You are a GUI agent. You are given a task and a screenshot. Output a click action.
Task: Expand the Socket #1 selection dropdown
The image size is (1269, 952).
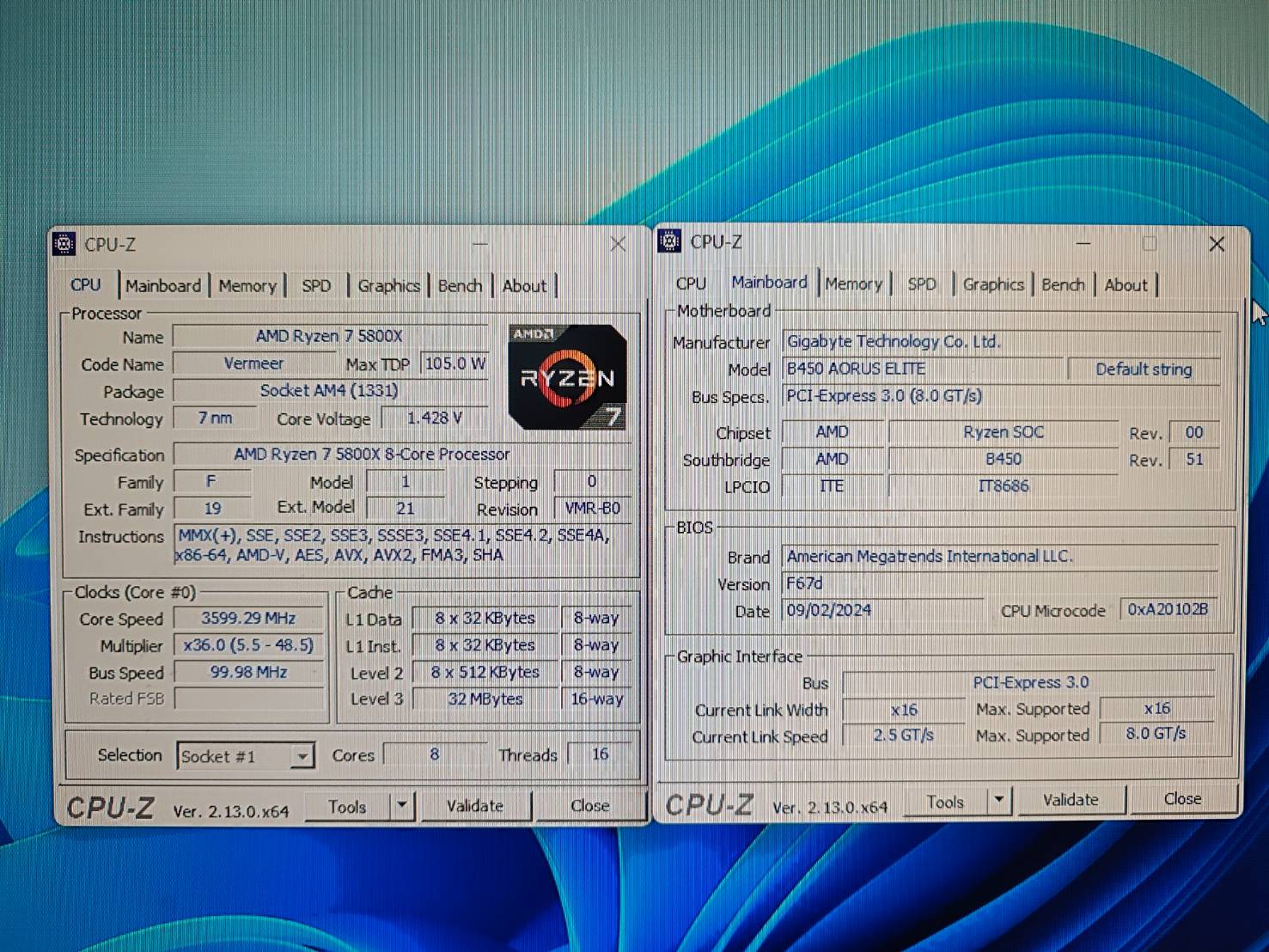(x=302, y=756)
